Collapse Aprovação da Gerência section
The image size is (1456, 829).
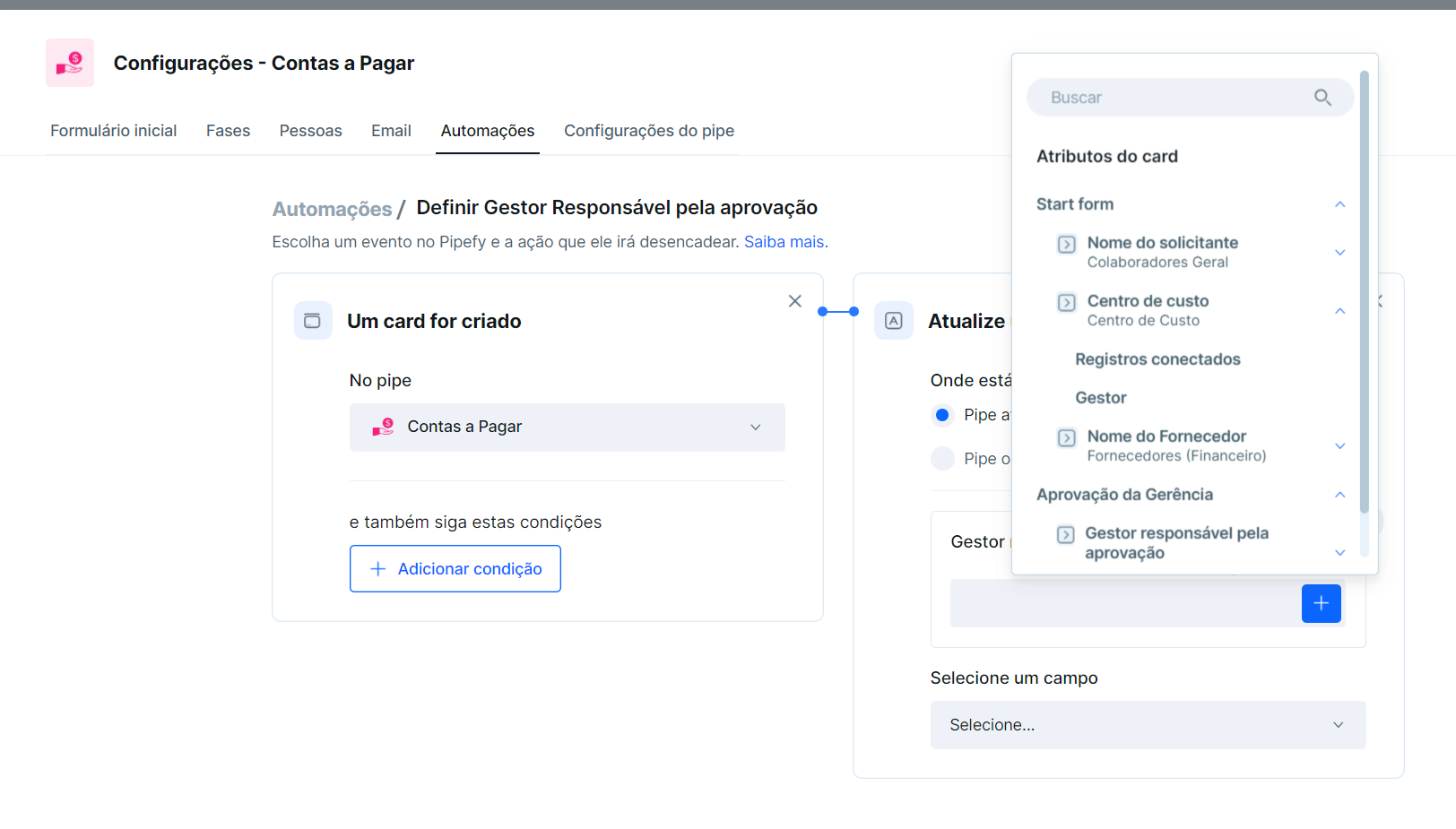(x=1339, y=495)
